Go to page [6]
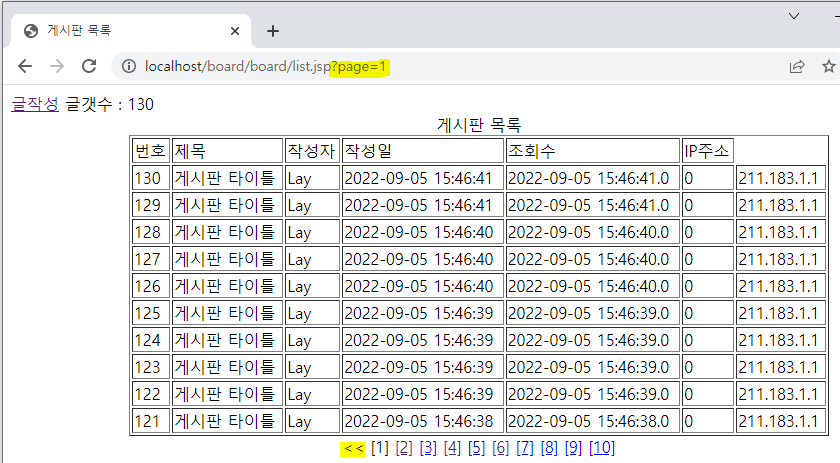The height and width of the screenshot is (463, 840). (x=500, y=448)
